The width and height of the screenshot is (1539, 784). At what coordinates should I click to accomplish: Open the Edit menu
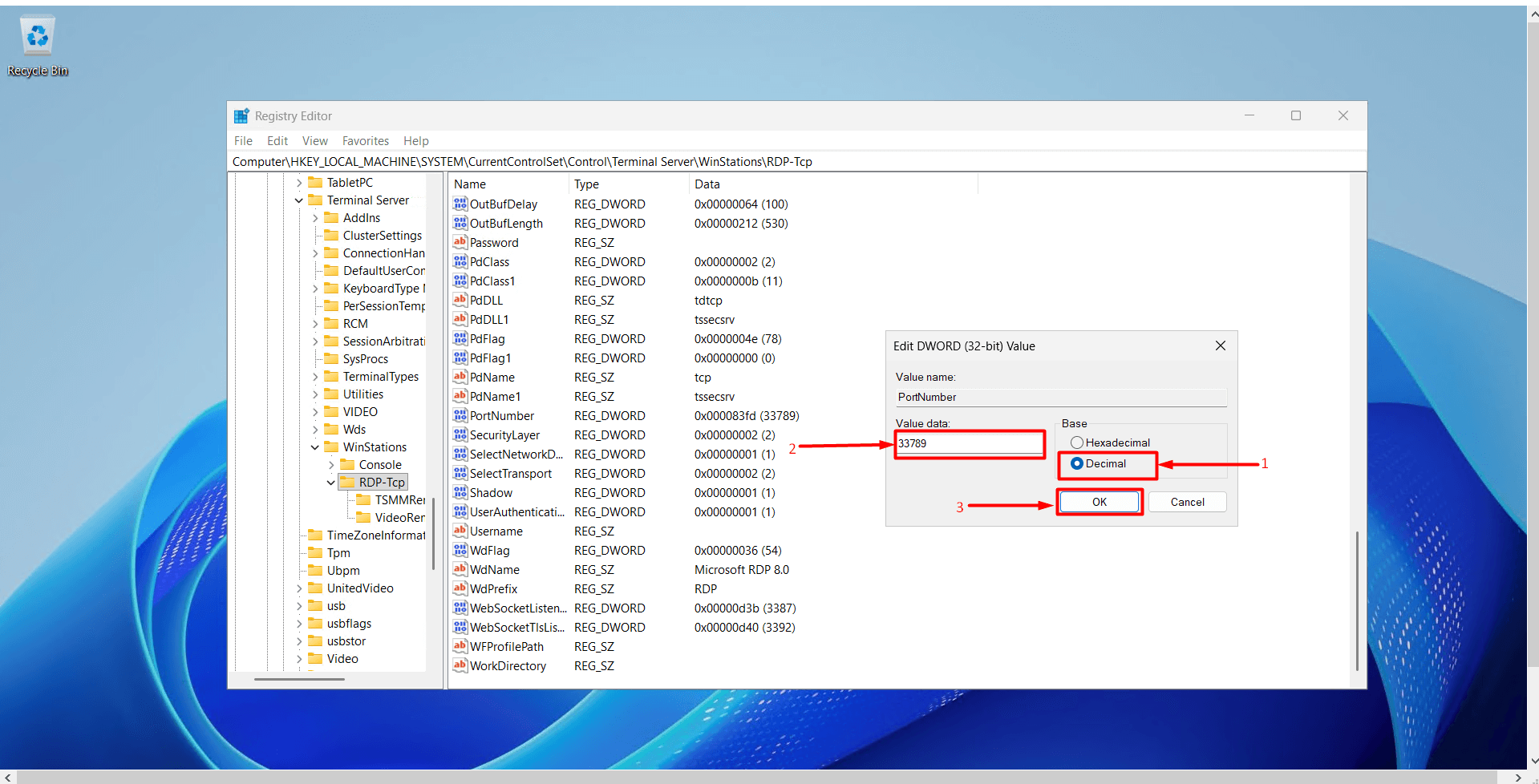tap(277, 141)
